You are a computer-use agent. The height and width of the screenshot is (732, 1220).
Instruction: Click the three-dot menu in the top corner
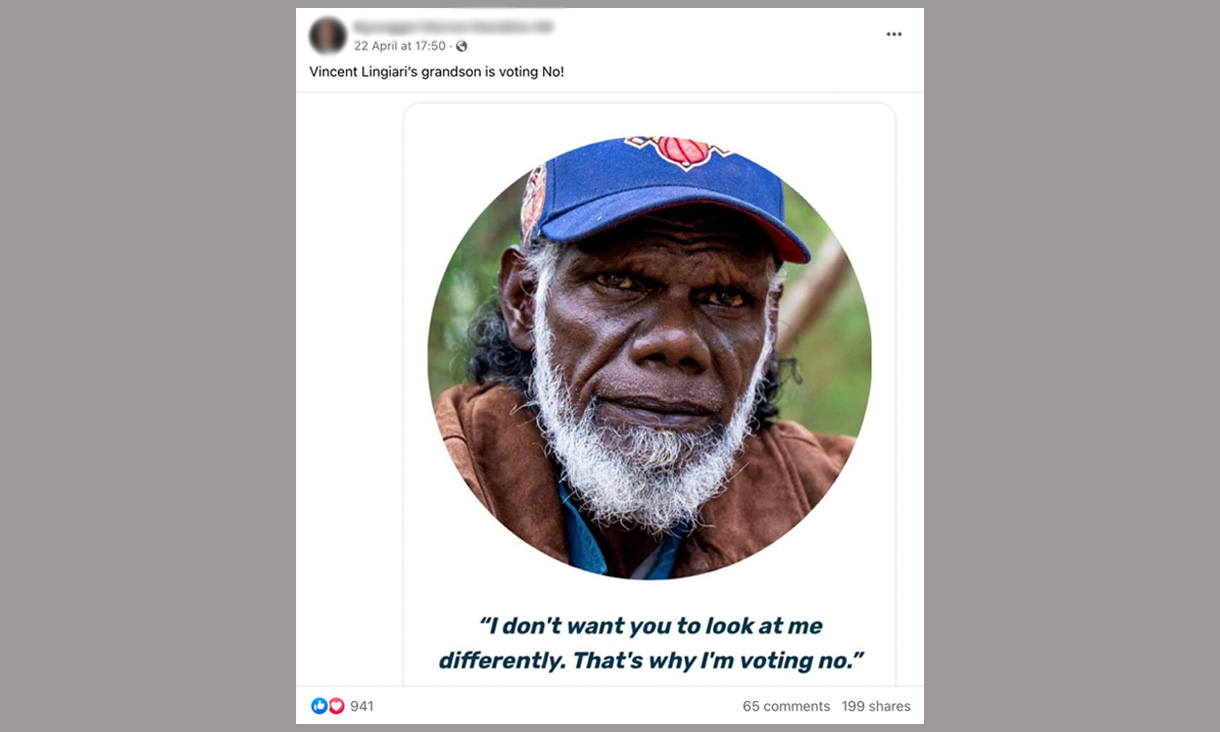pos(894,33)
